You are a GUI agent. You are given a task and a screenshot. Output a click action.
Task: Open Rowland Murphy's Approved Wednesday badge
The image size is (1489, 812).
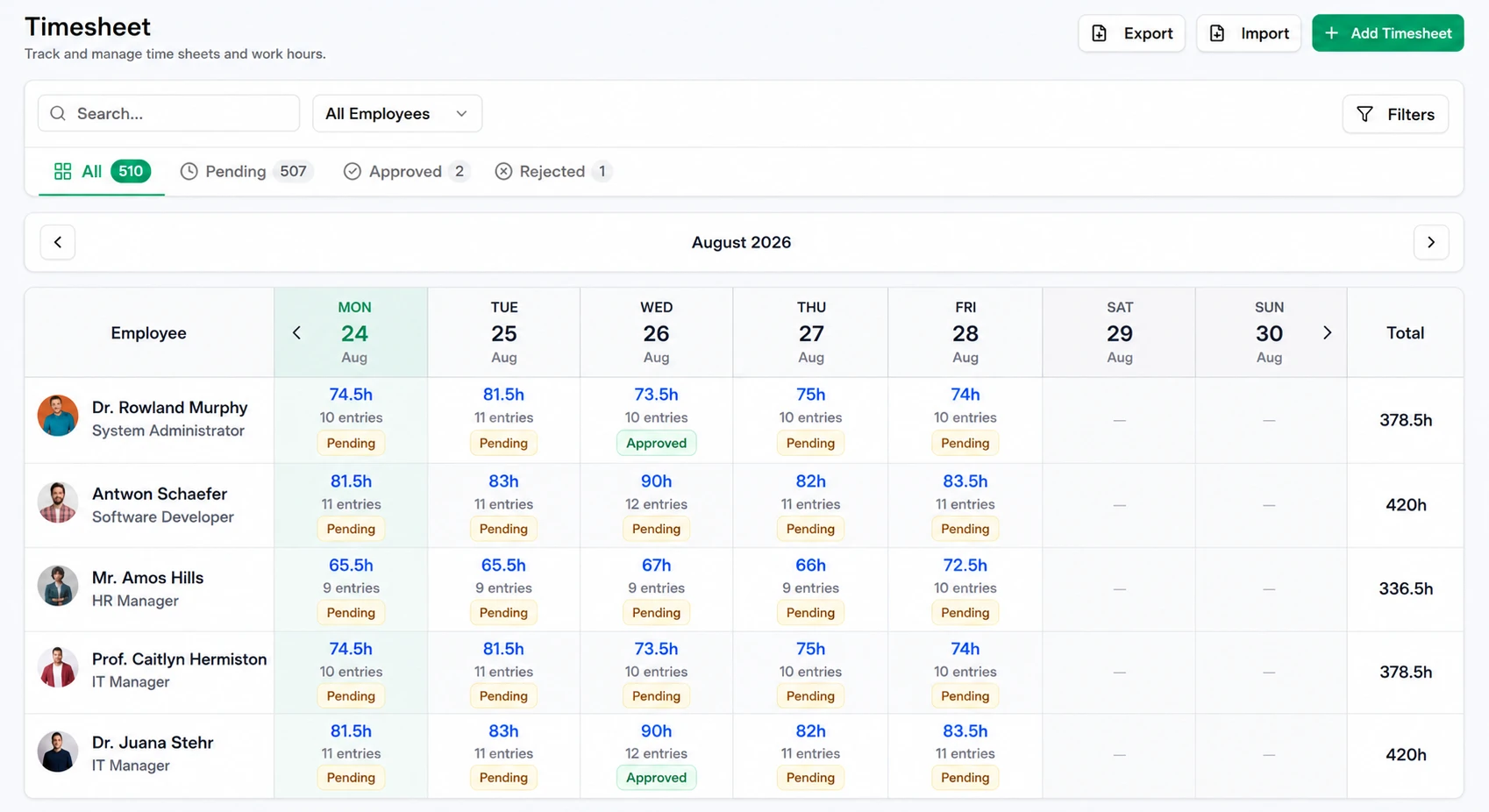pos(656,443)
